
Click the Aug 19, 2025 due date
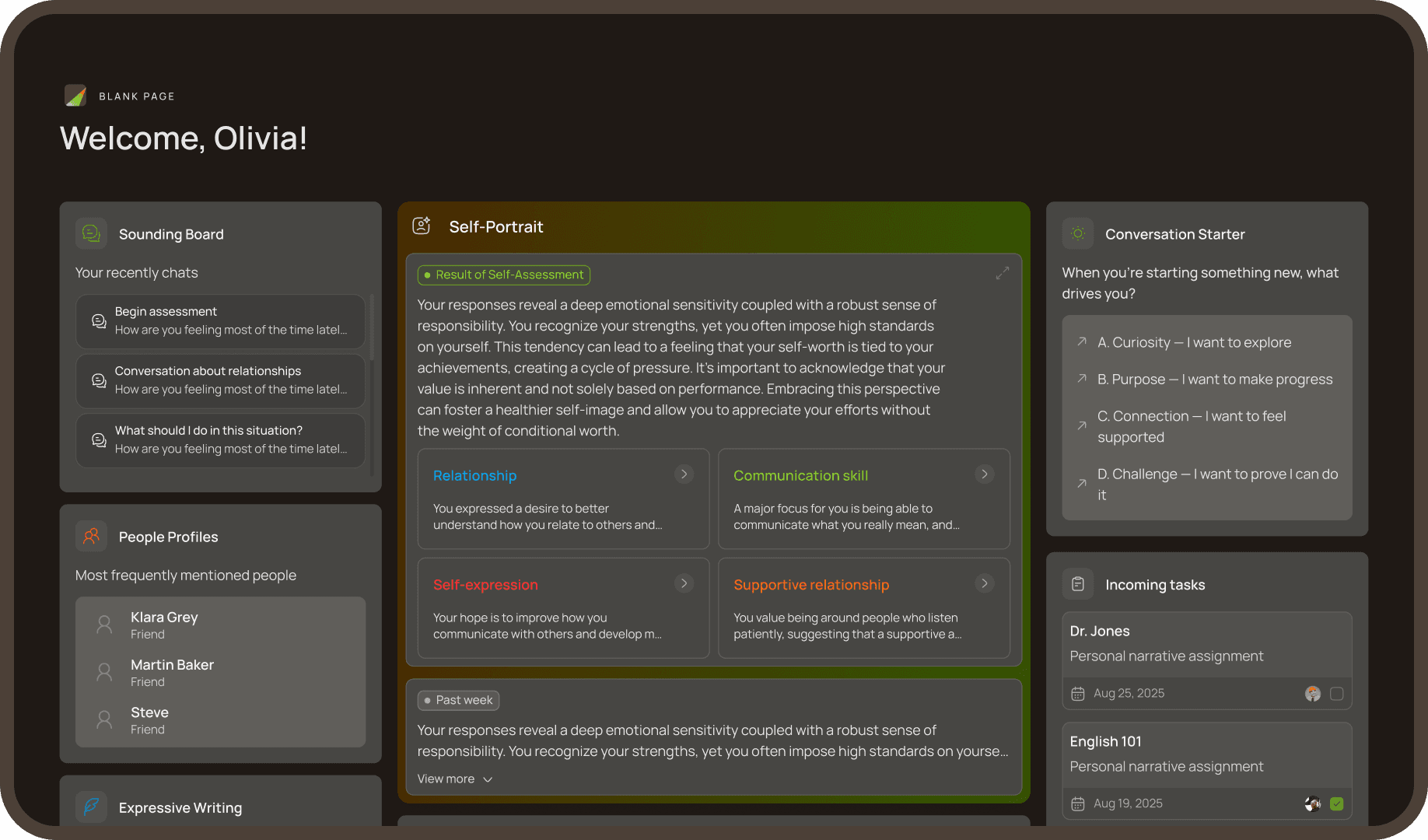tap(1128, 803)
